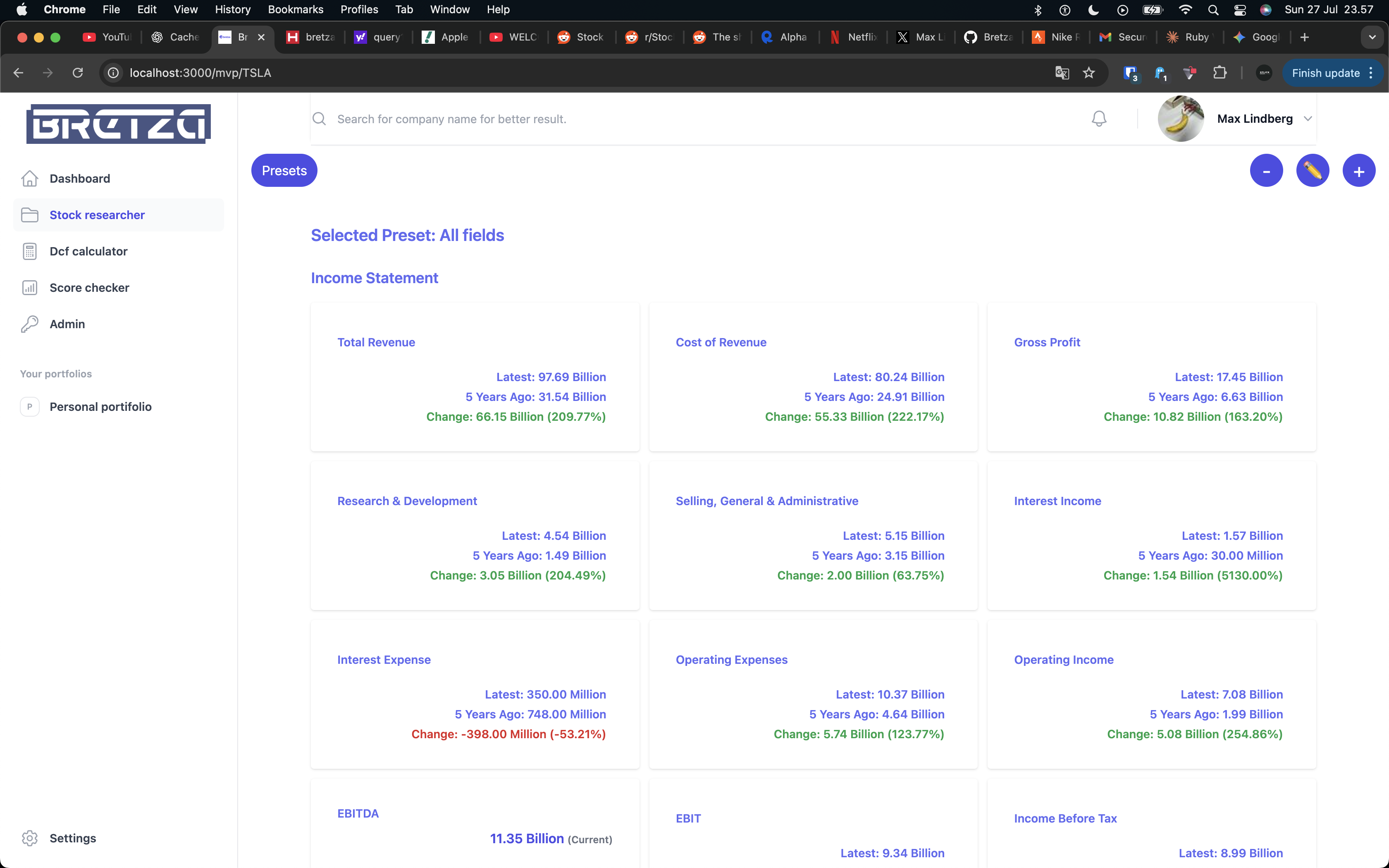Screen dimensions: 1389x868
Task: Open the Settings gear icon
Action: pyautogui.click(x=30, y=838)
